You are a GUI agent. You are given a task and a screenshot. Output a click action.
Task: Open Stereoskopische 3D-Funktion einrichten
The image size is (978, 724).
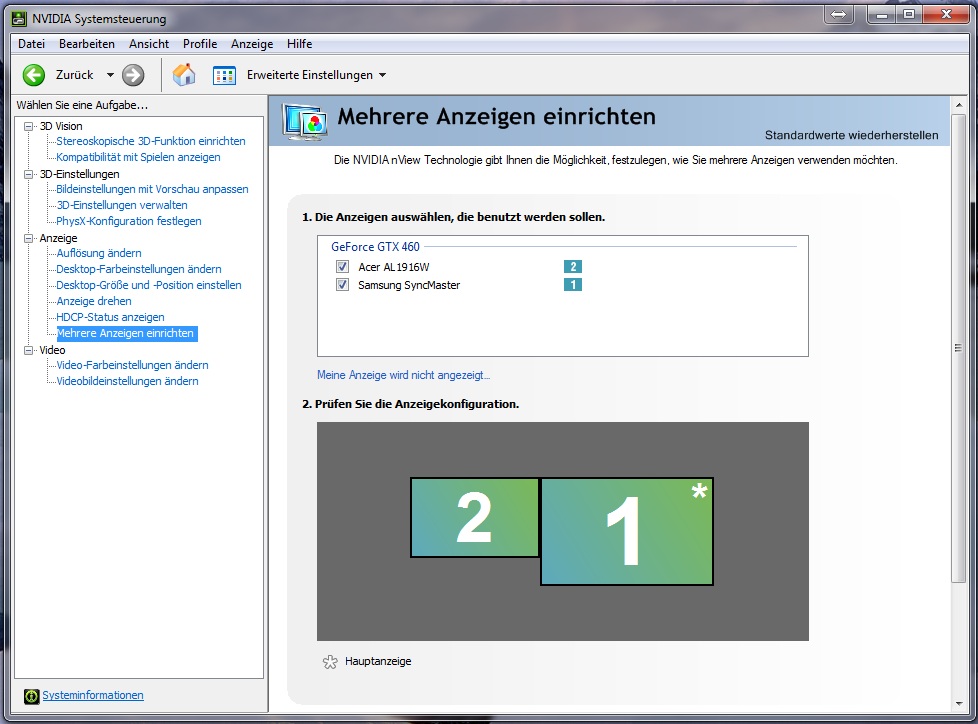click(x=151, y=141)
